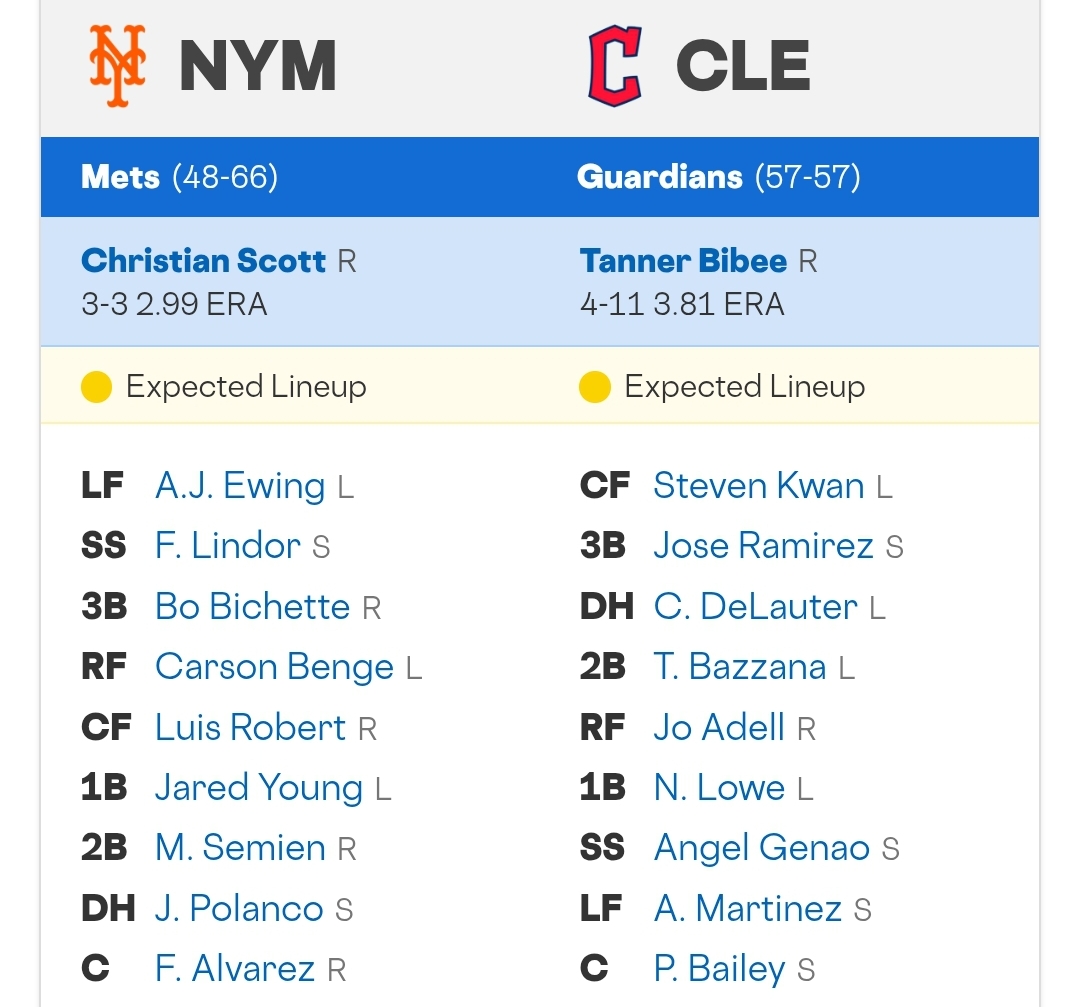View Carson Benge player details

click(274, 667)
